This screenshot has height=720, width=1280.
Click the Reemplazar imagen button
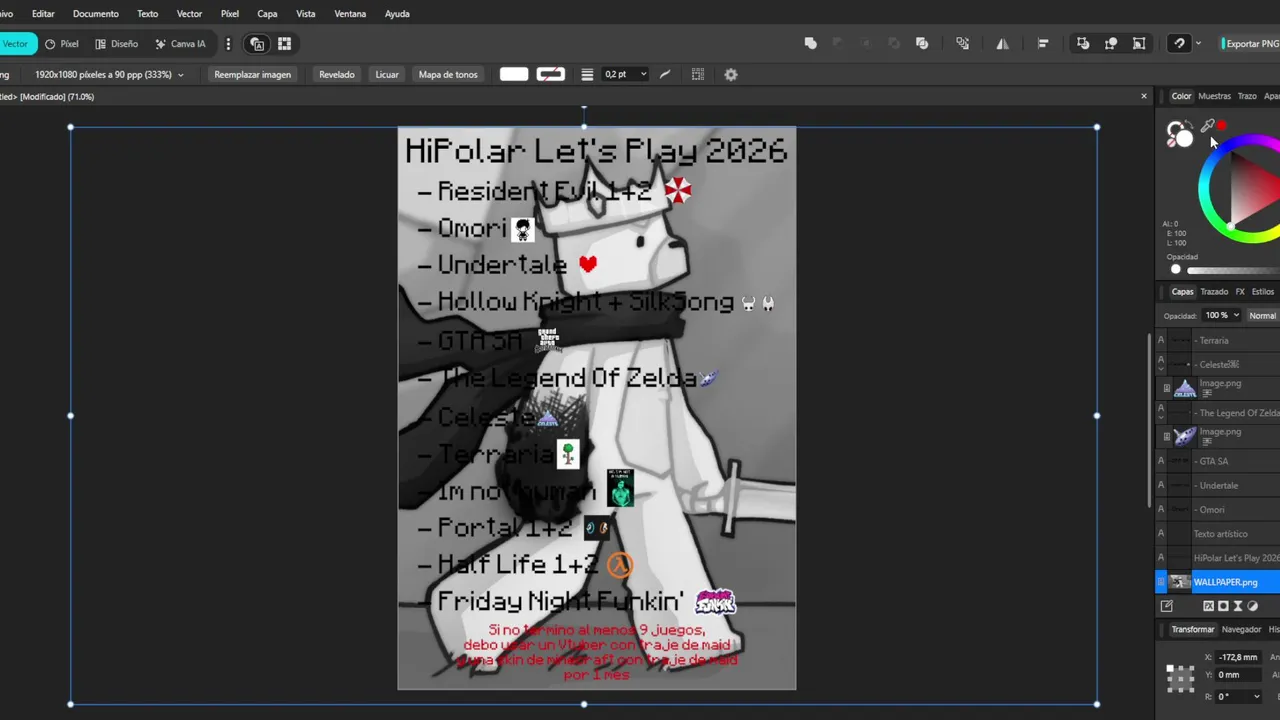pos(252,74)
